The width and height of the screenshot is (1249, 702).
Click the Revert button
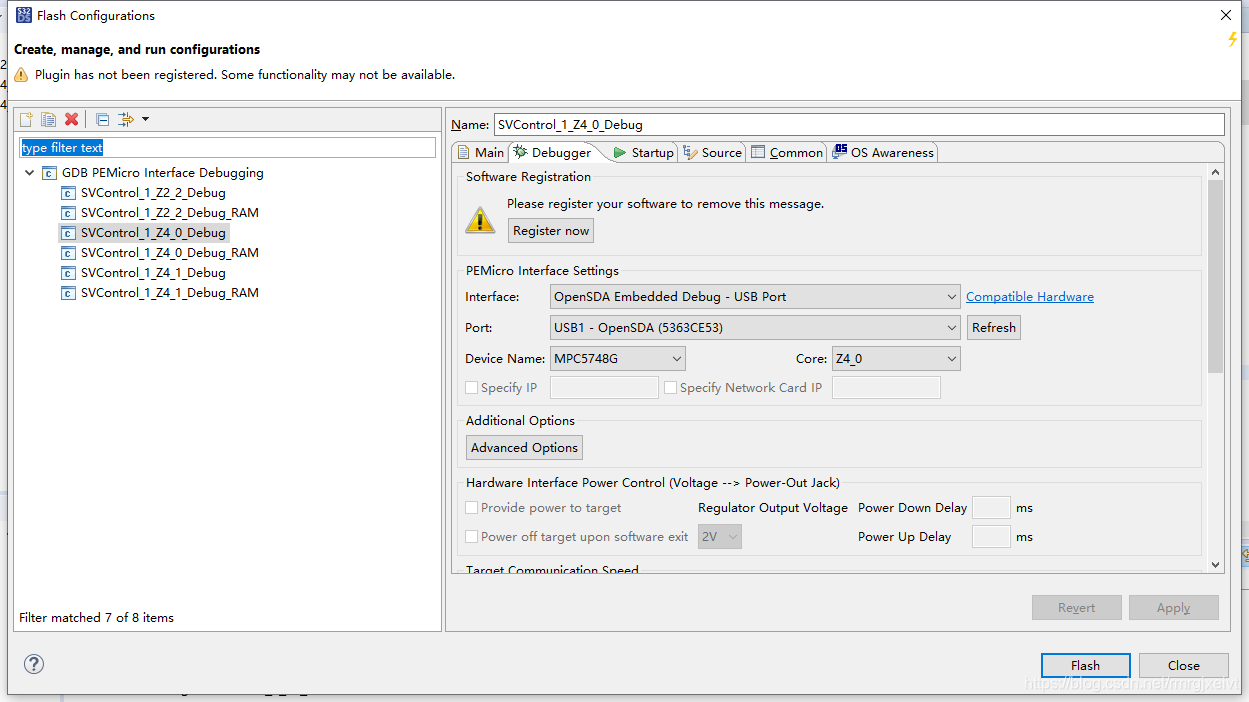point(1077,607)
